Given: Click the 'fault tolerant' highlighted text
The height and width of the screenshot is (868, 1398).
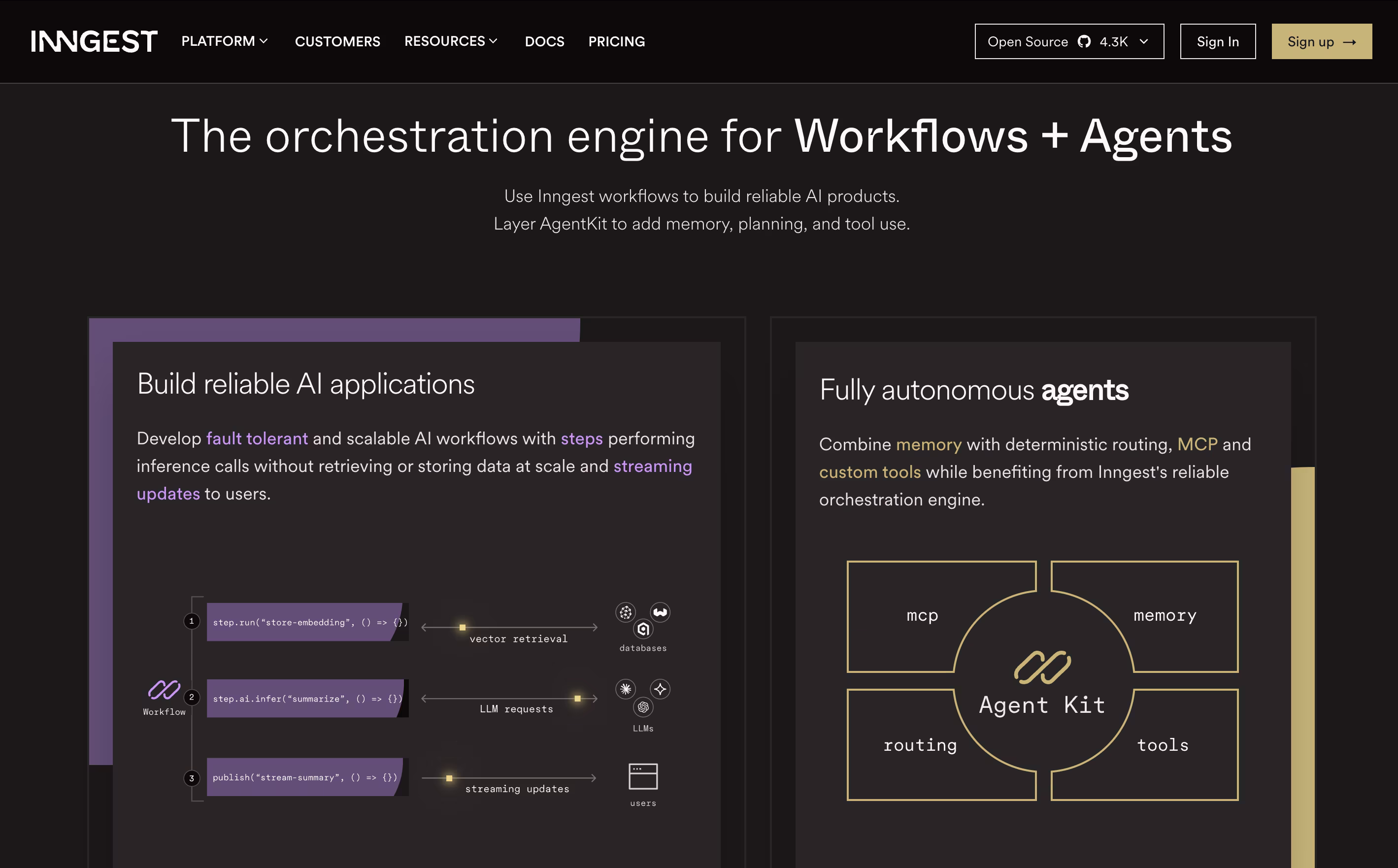Looking at the screenshot, I should pyautogui.click(x=257, y=438).
